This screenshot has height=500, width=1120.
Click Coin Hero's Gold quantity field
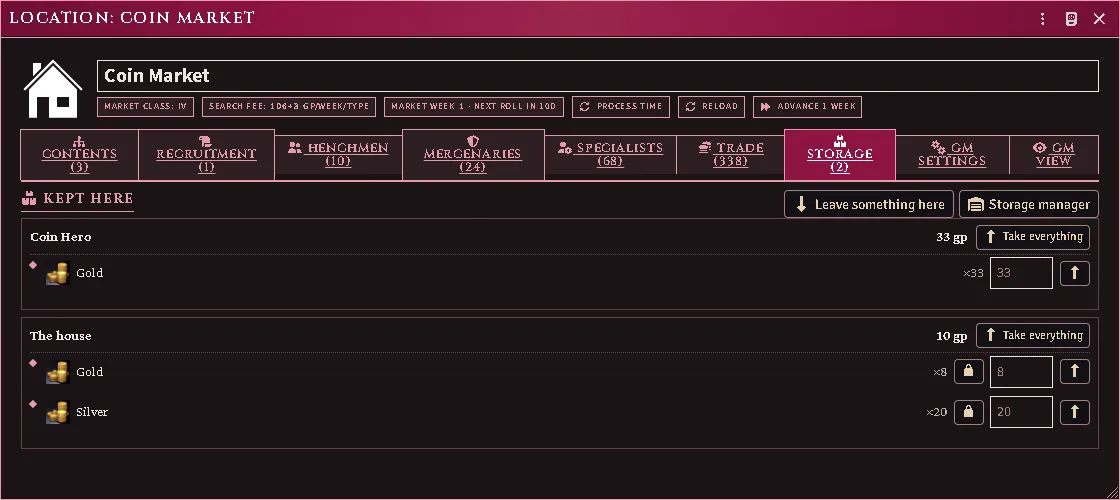coord(1021,273)
